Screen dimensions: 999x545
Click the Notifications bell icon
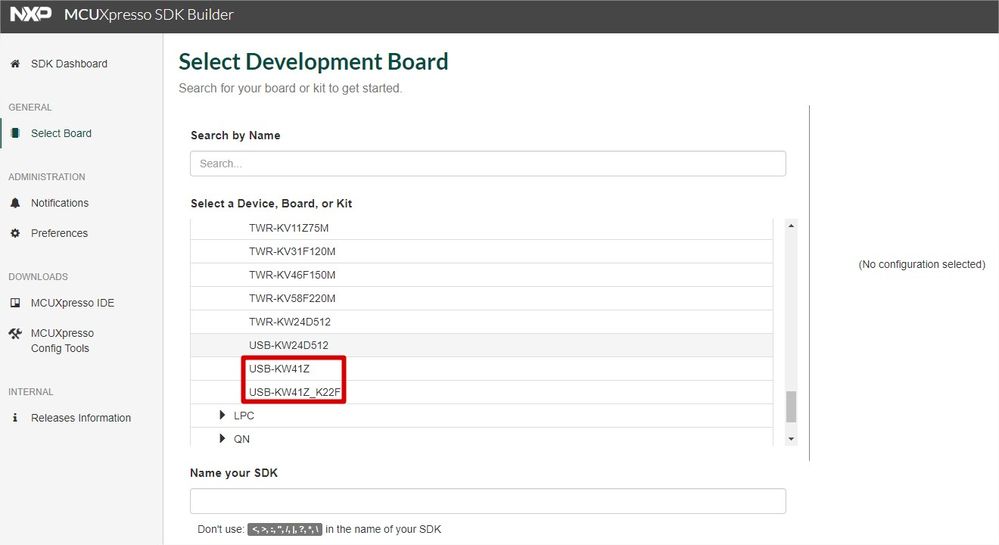15,203
